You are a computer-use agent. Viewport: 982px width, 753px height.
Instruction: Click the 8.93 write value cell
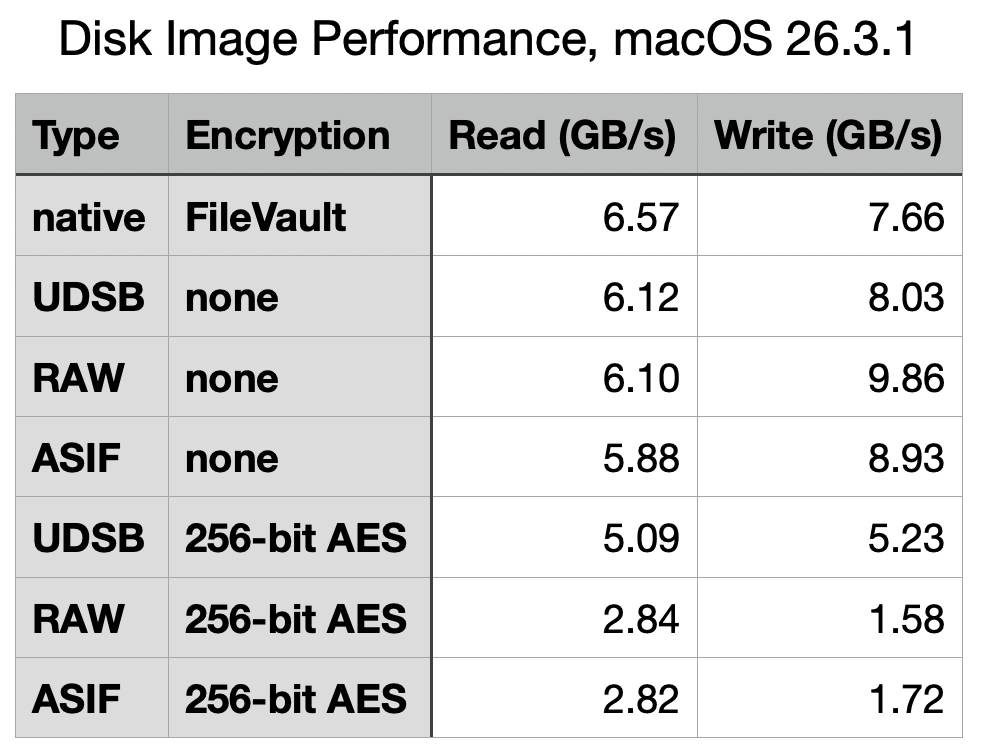coord(906,458)
